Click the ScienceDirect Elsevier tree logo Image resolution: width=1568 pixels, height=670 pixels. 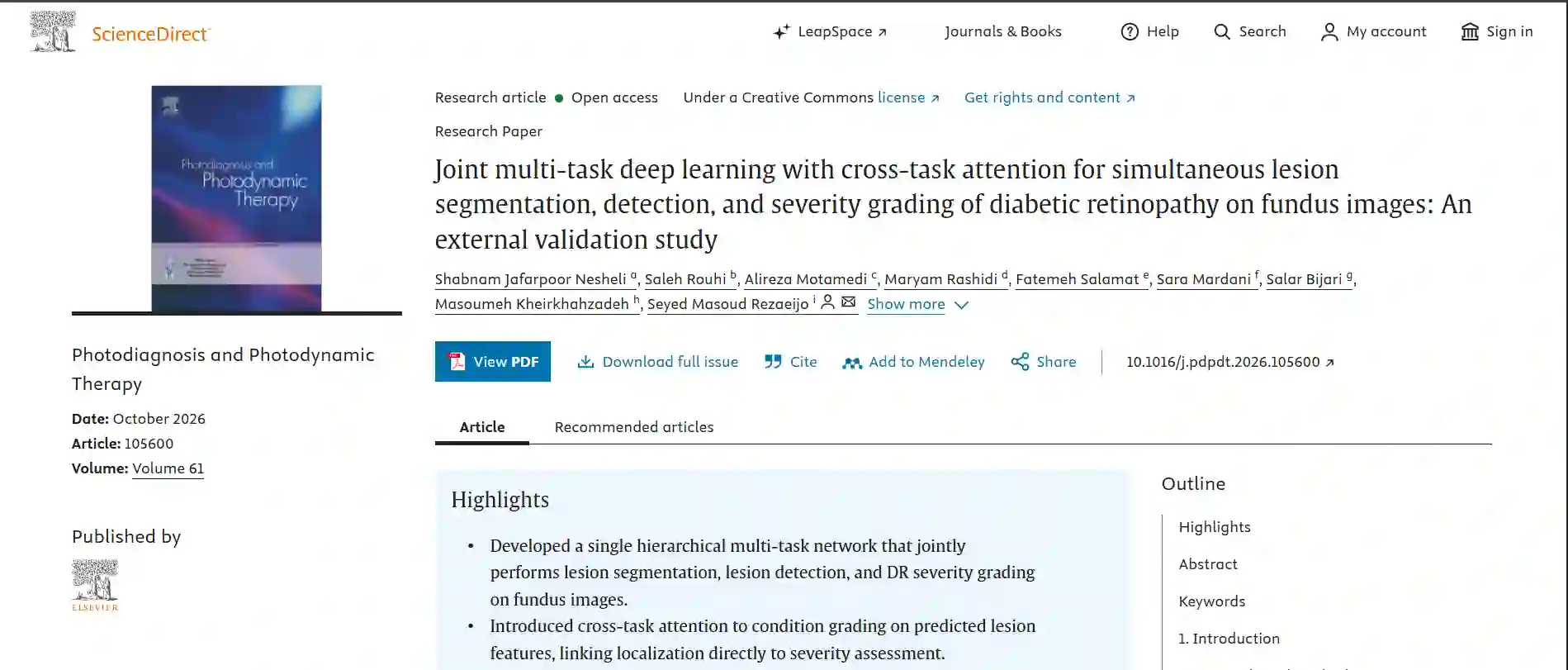(x=53, y=31)
